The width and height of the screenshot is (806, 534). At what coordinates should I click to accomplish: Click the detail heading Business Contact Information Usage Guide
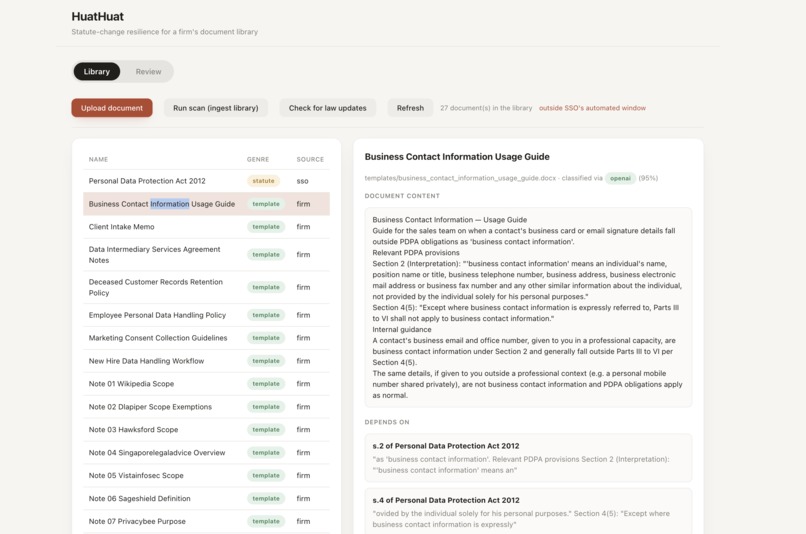tap(457, 157)
